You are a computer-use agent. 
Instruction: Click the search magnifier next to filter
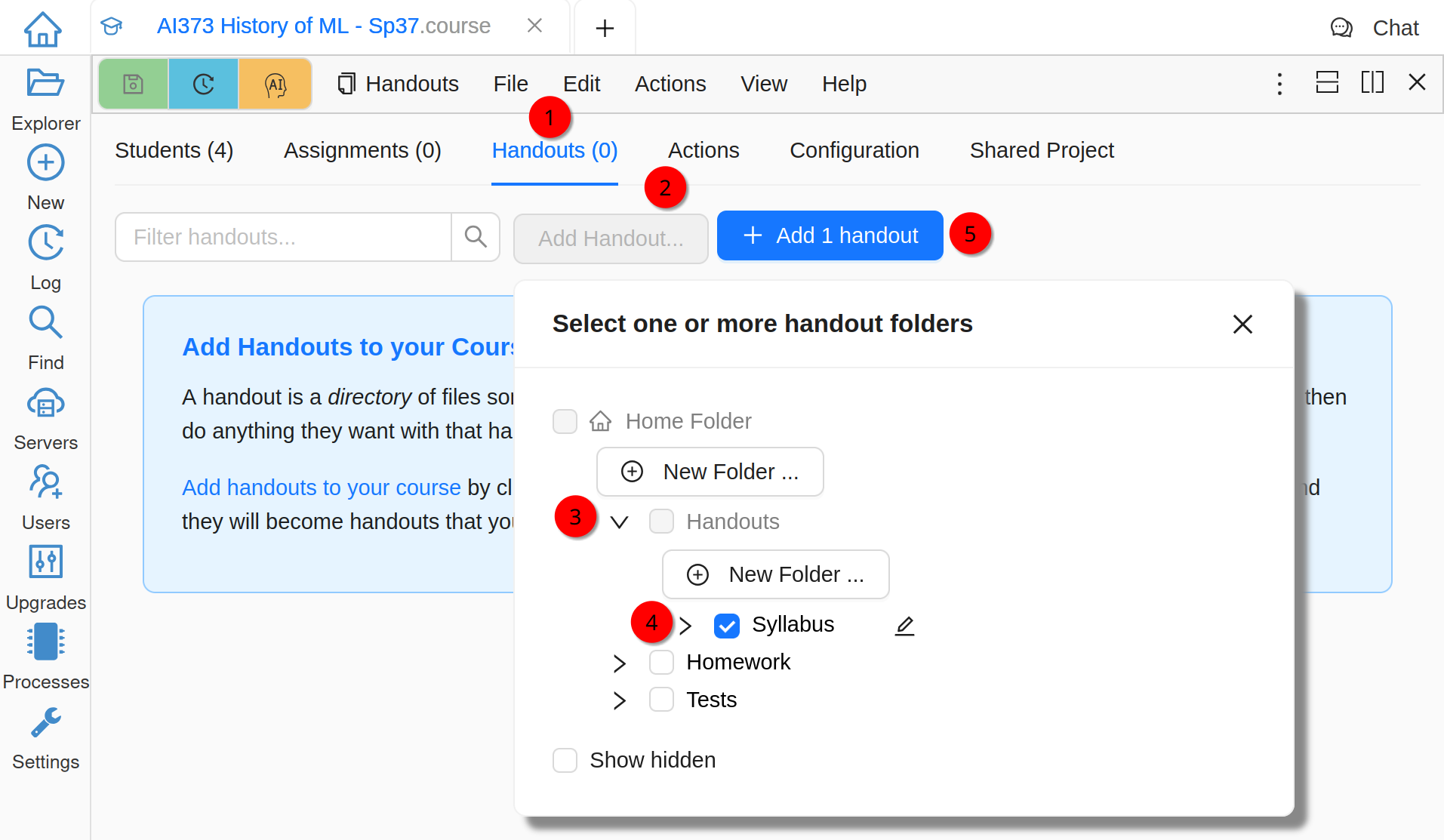(476, 237)
